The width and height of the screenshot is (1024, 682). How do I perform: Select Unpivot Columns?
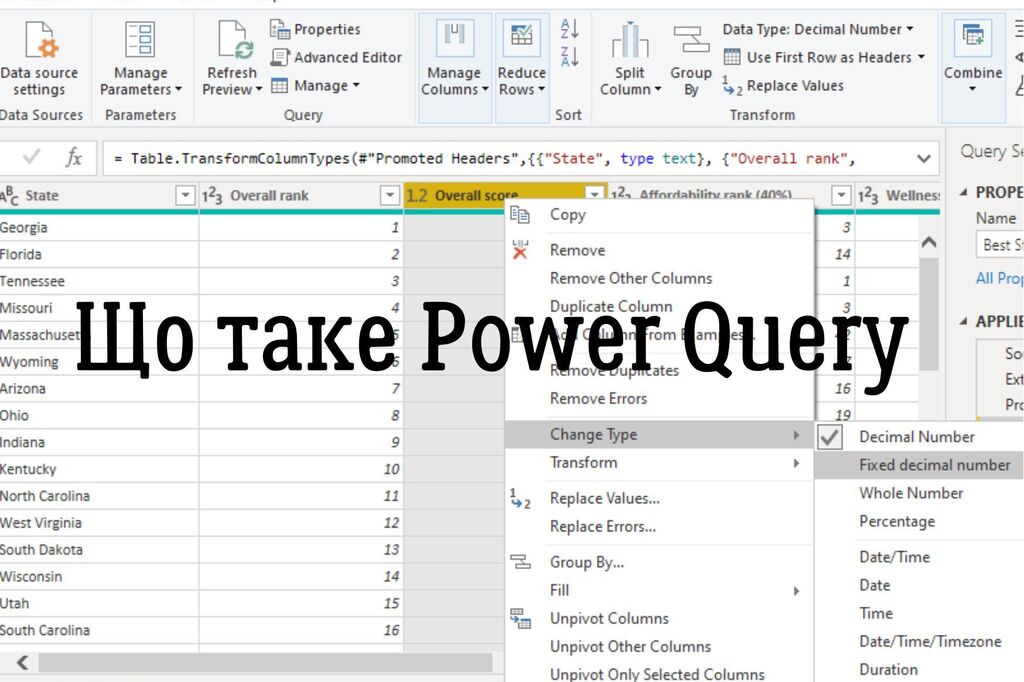coord(609,619)
